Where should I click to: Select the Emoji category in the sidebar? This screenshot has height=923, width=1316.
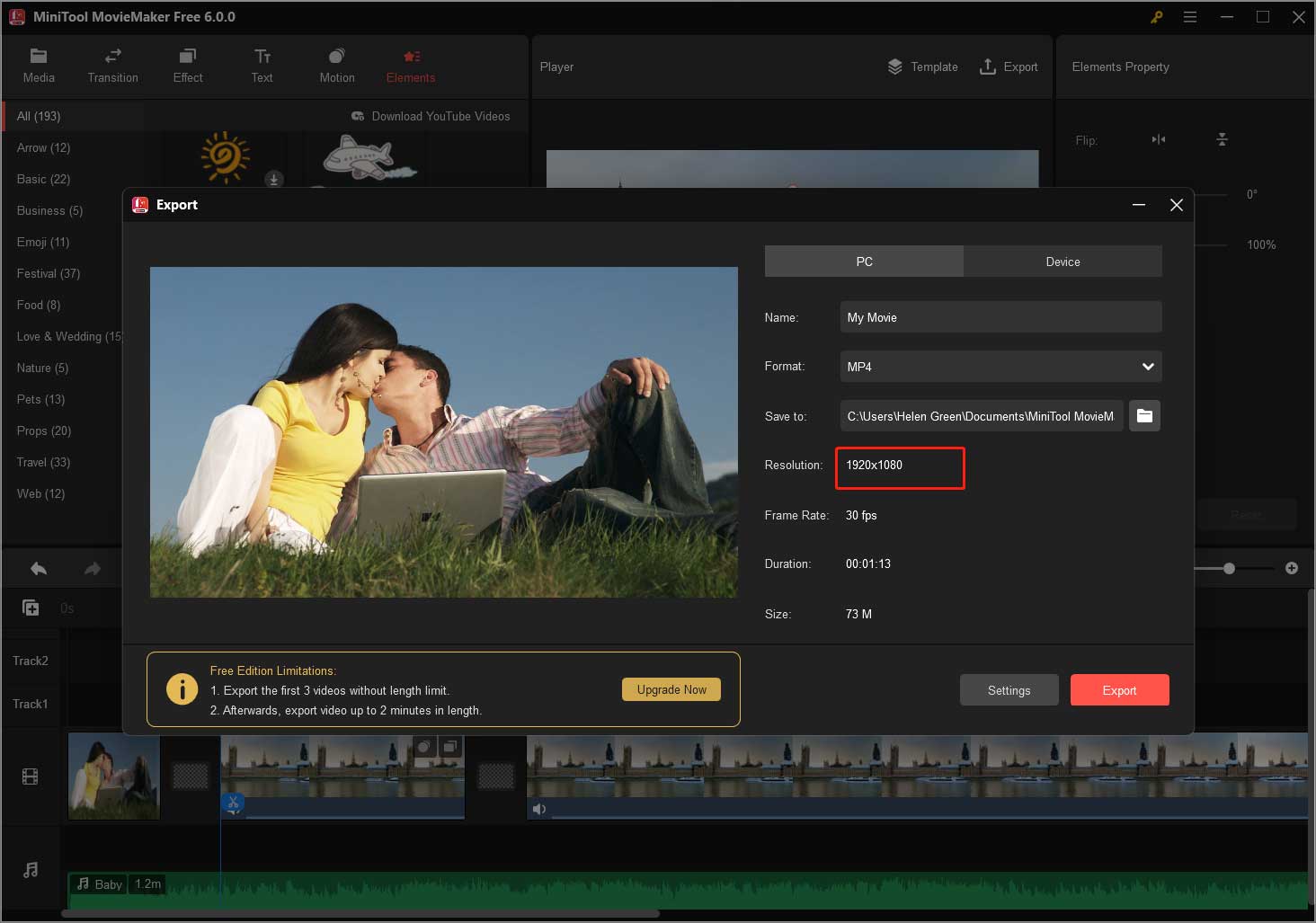[42, 242]
